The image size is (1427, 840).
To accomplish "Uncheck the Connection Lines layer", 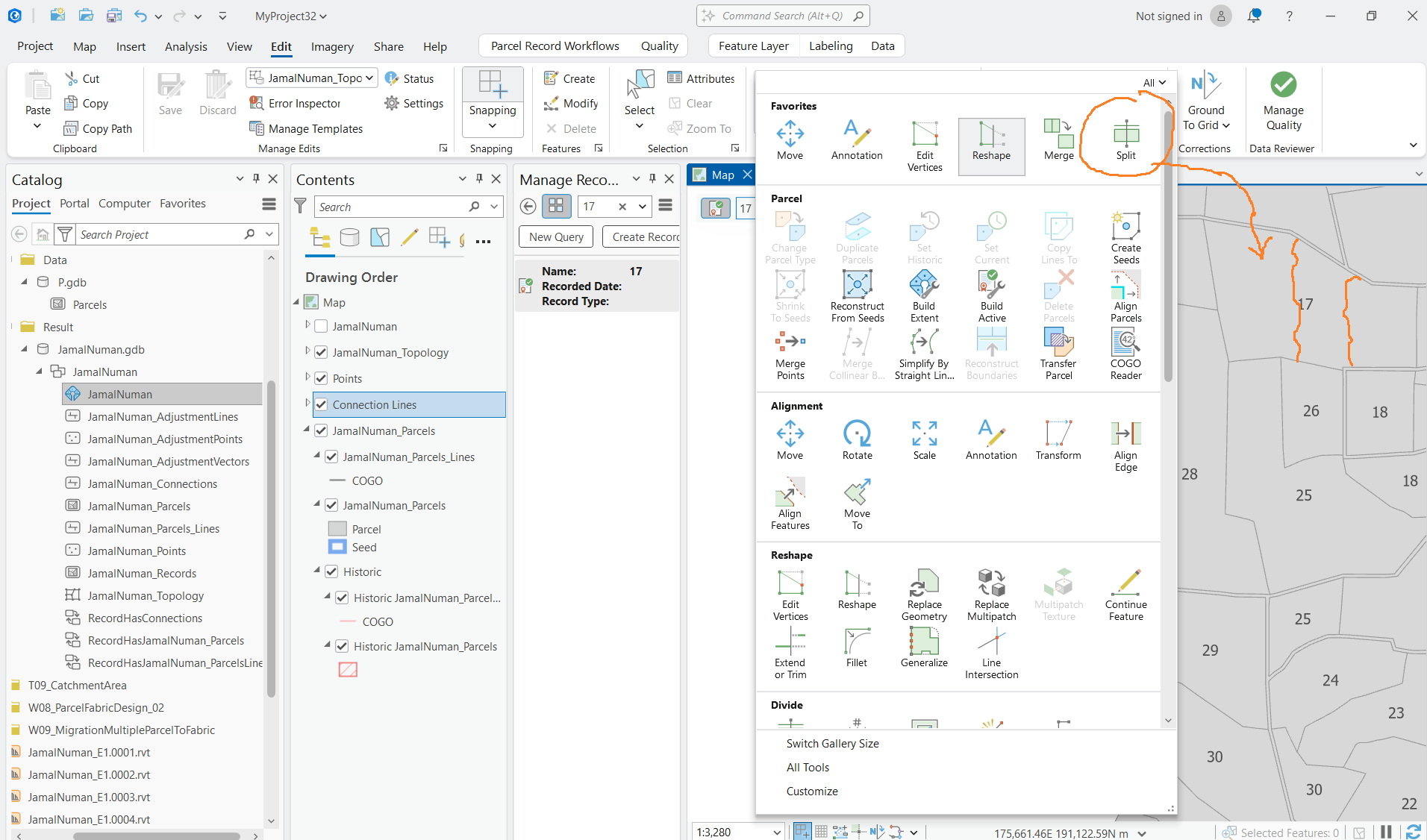I will [322, 404].
